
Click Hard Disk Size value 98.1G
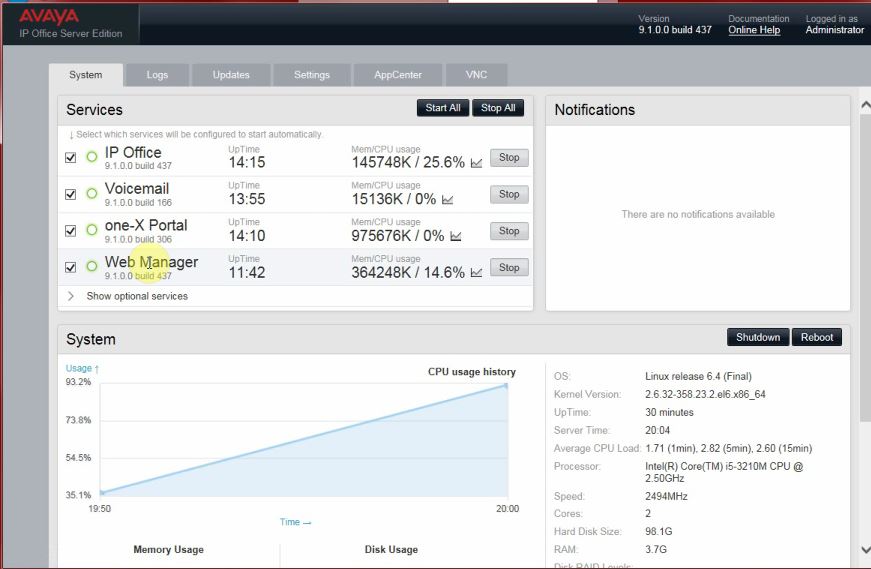[x=658, y=531]
